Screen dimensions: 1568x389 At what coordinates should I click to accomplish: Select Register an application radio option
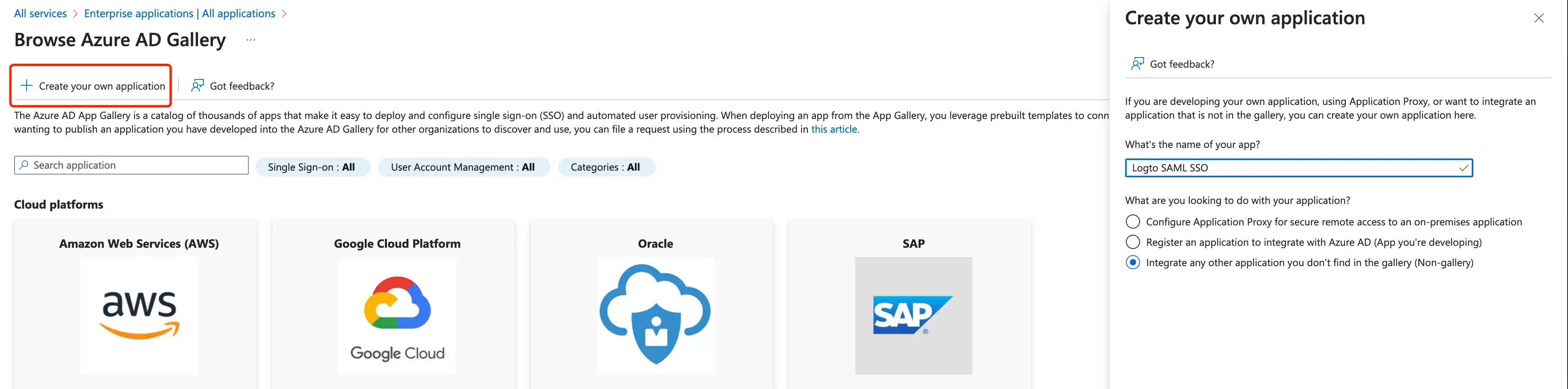(1133, 242)
